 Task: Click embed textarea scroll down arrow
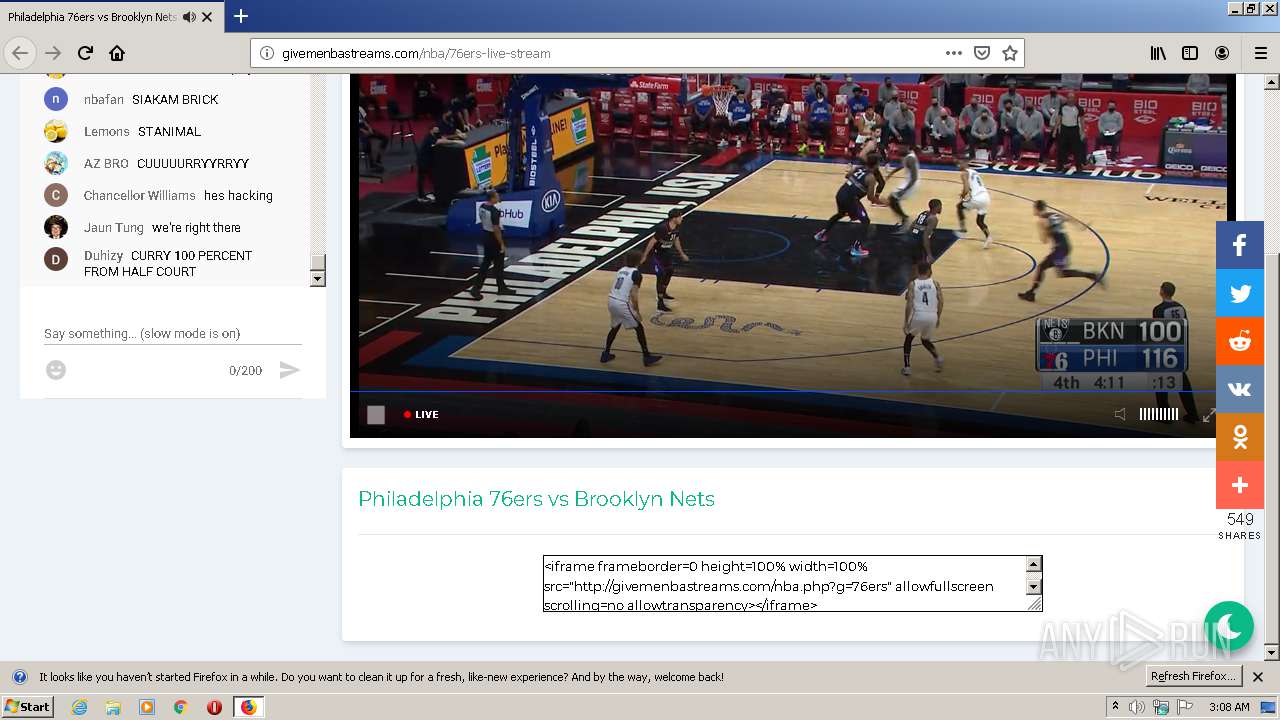click(1034, 587)
